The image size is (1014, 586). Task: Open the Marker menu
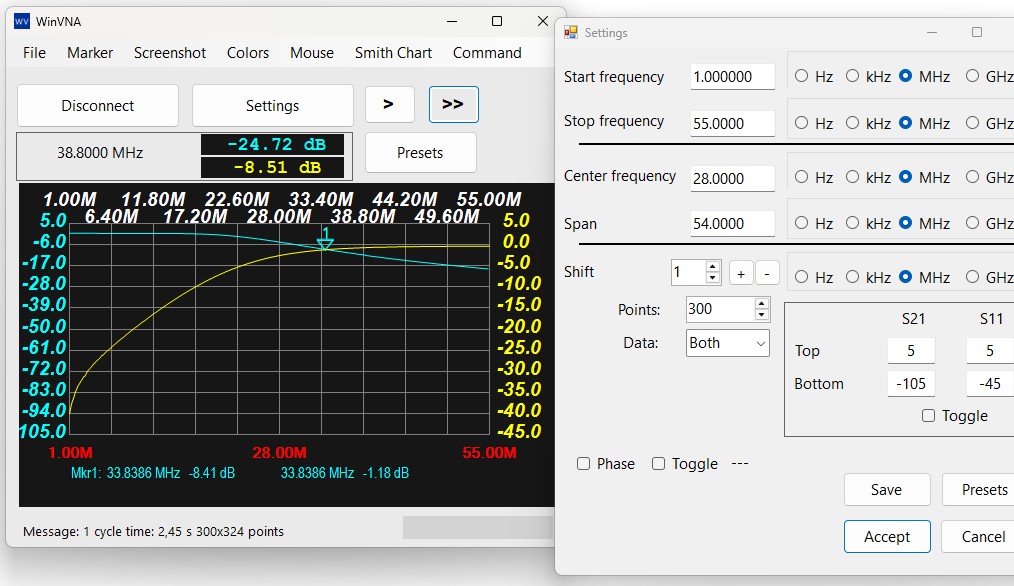point(89,52)
